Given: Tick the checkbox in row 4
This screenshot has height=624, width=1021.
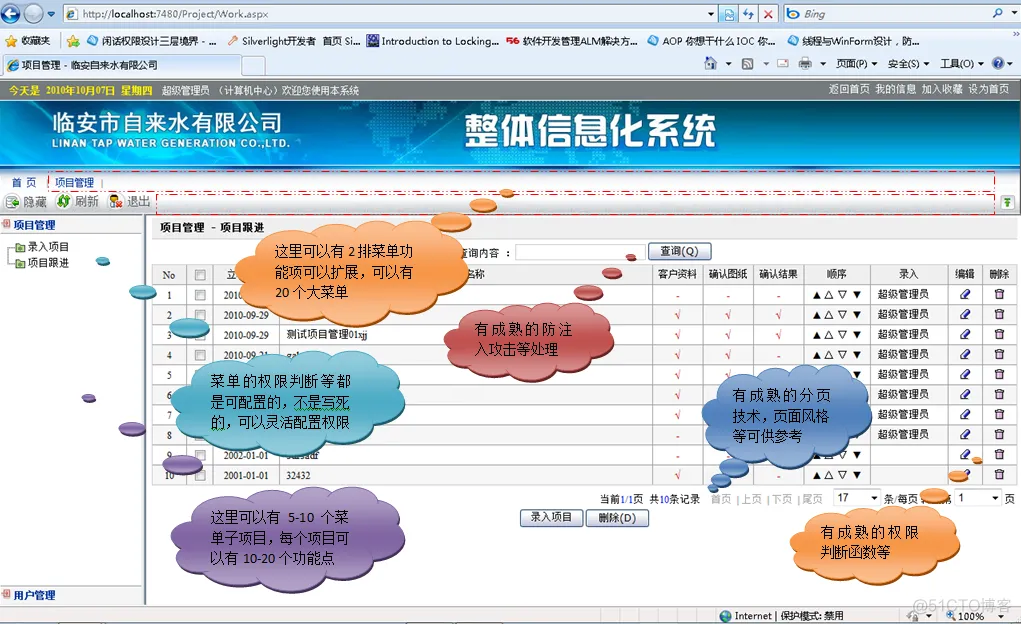Looking at the screenshot, I should coord(200,355).
